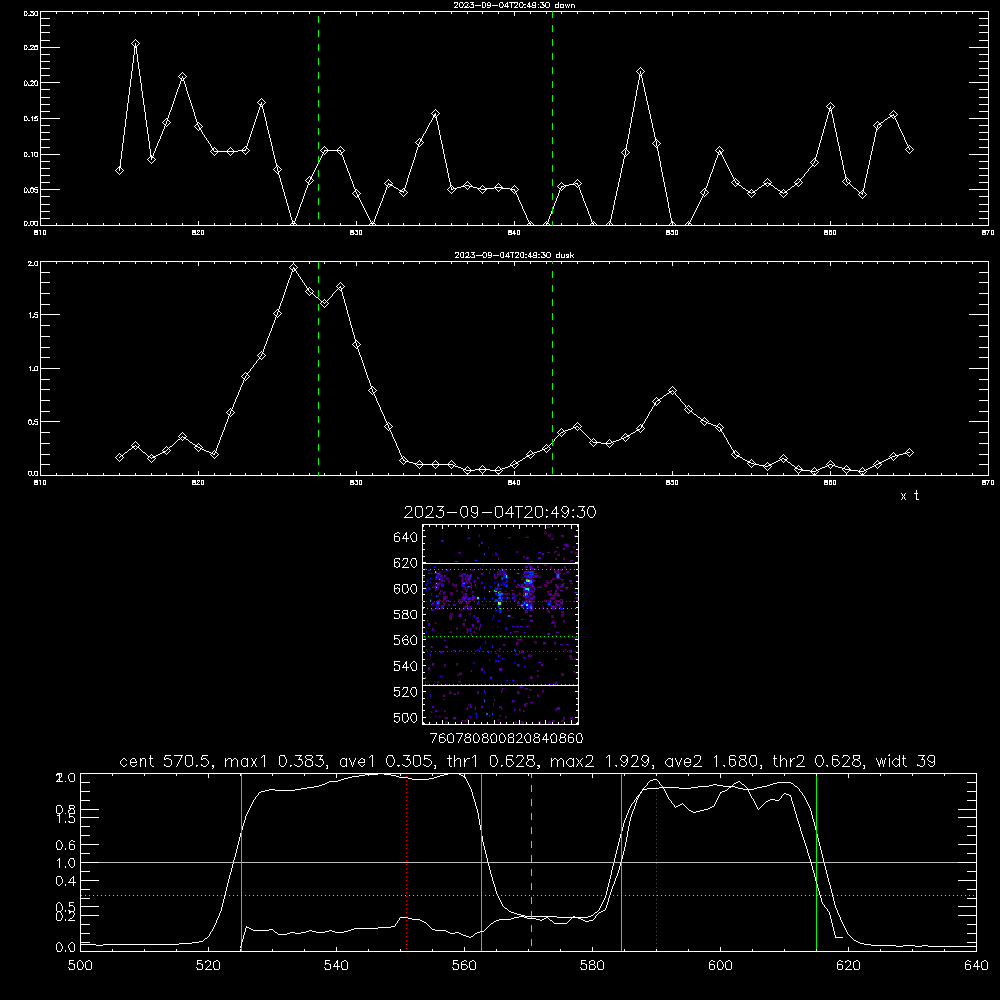Click the red dotted line near 590 in the bottom plot

click(656, 861)
